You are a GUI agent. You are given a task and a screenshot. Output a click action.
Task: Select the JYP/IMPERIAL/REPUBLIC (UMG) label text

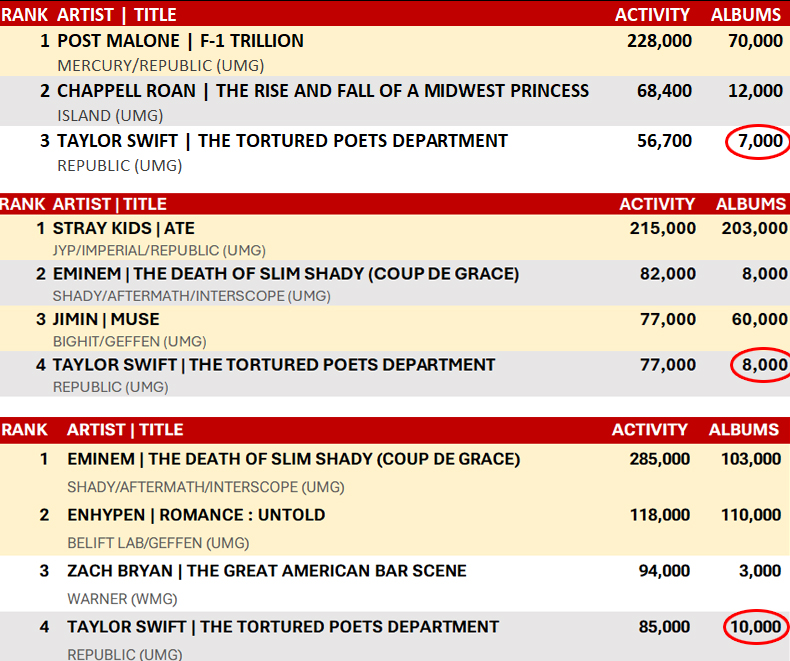pos(159,250)
